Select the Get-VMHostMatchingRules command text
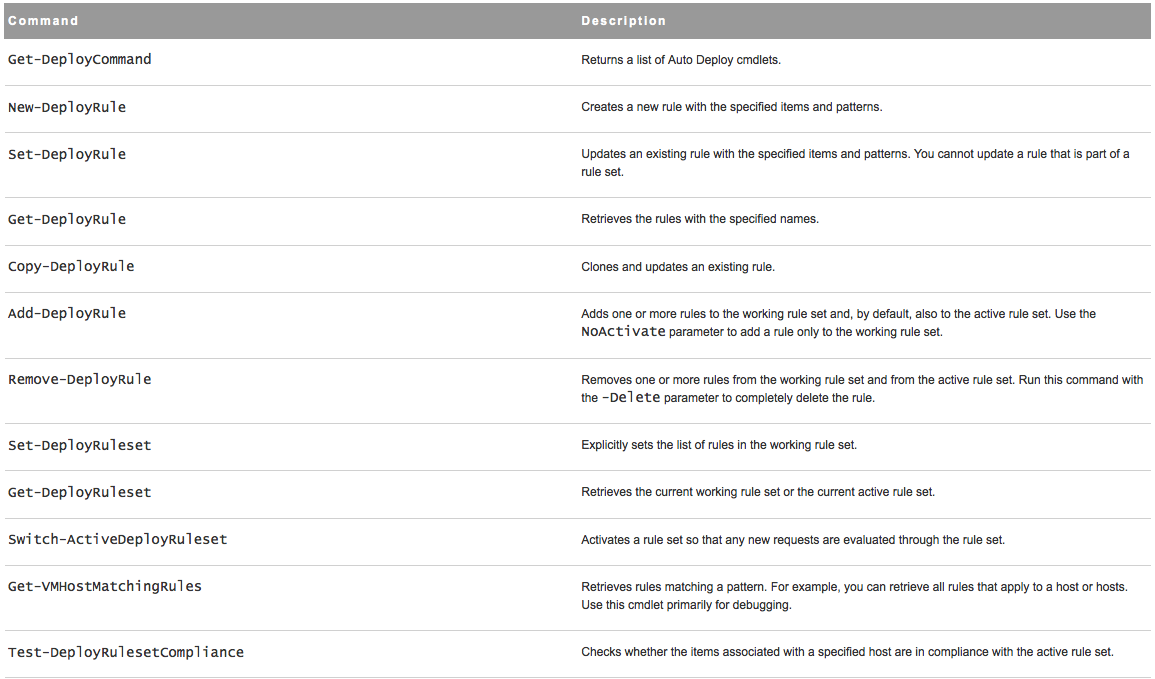This screenshot has height=679, width=1155. (105, 587)
